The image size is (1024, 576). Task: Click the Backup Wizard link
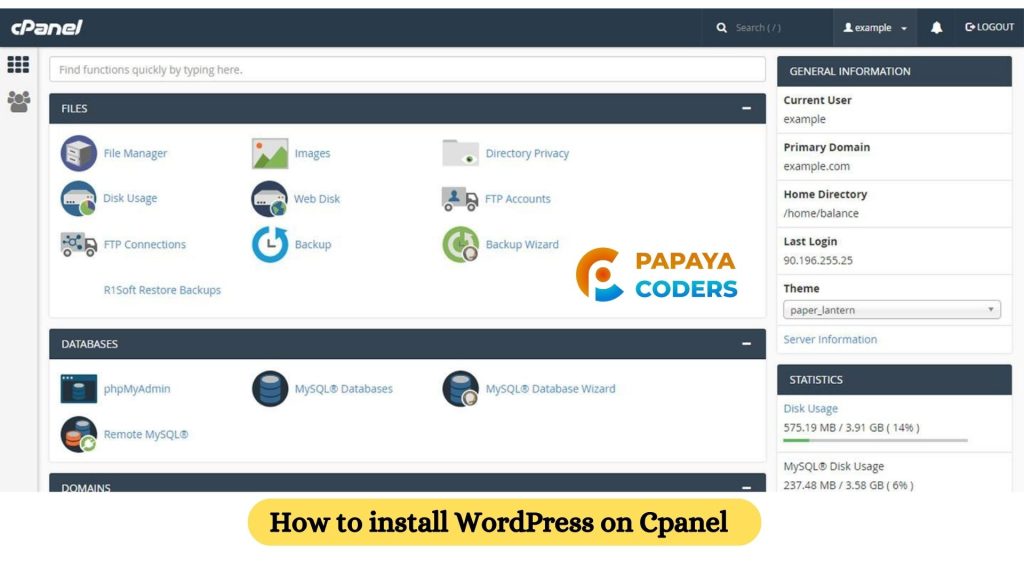coord(522,244)
